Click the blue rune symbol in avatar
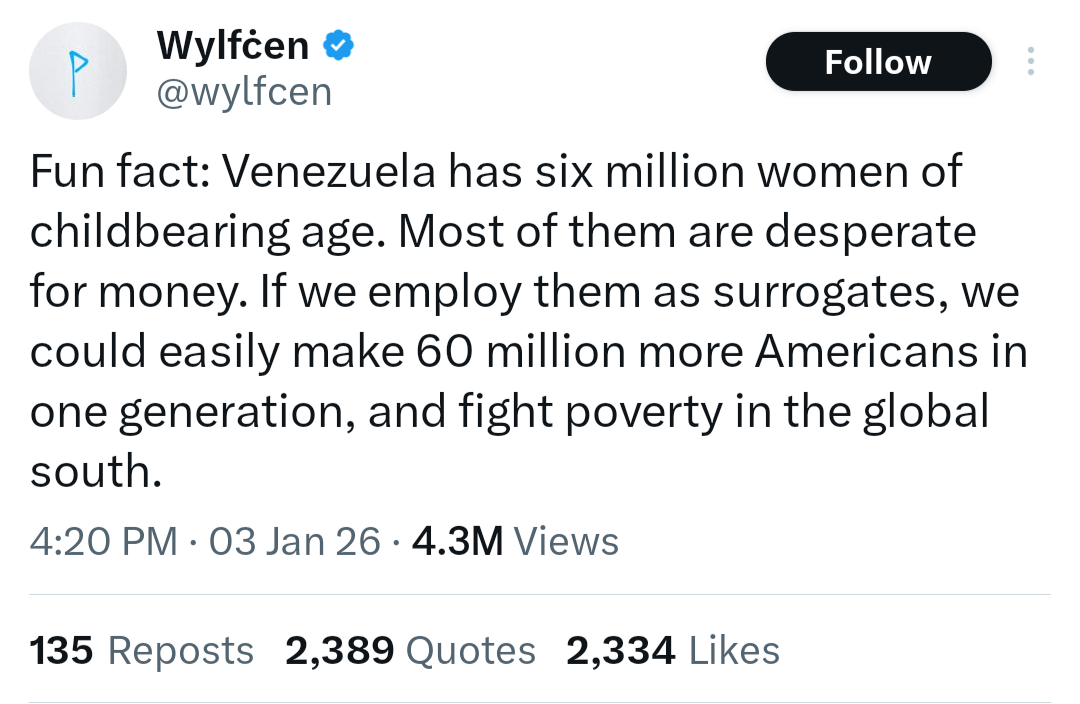1080x704 pixels. (75, 69)
